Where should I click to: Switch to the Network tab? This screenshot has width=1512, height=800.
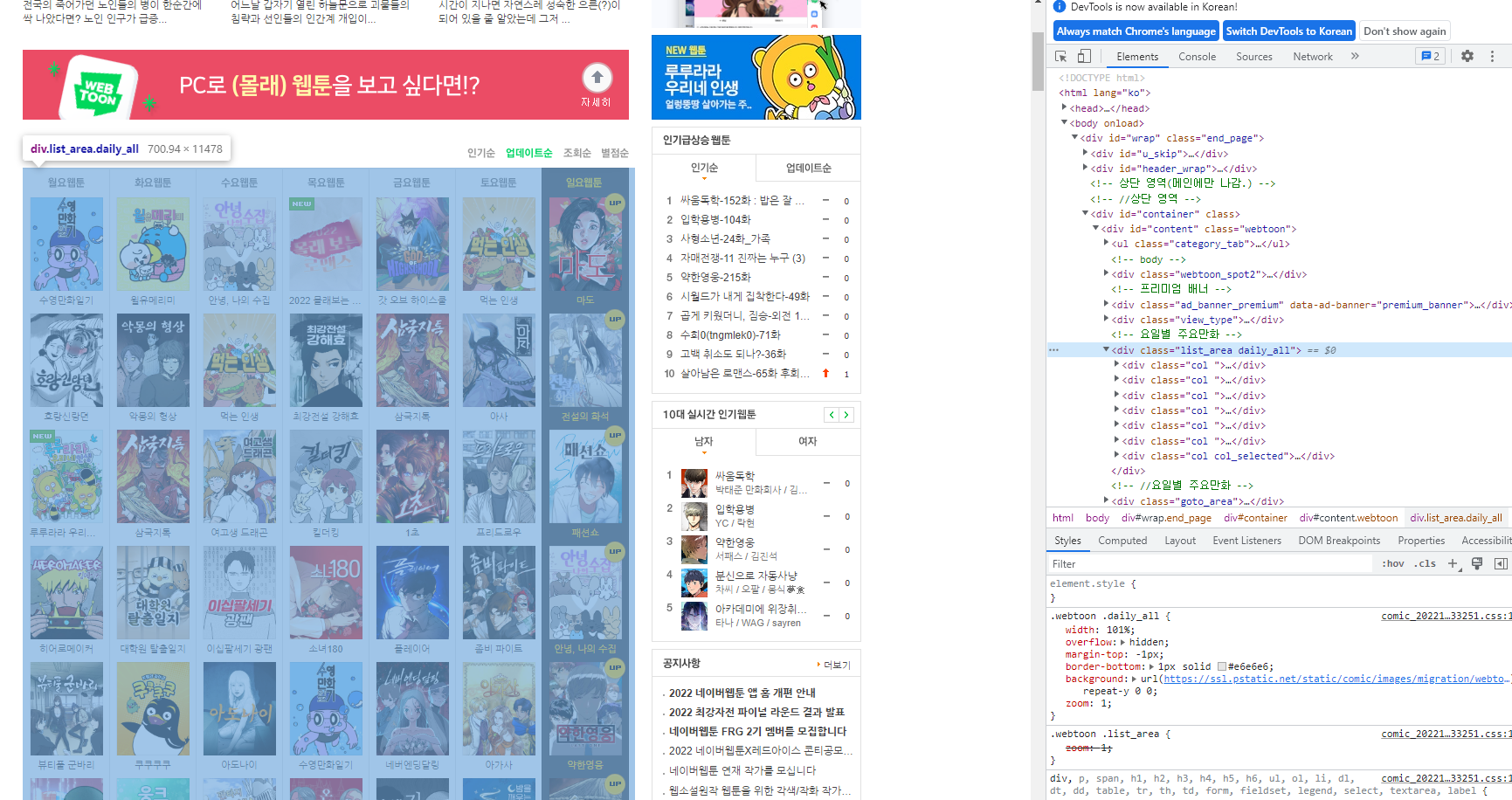[1312, 56]
